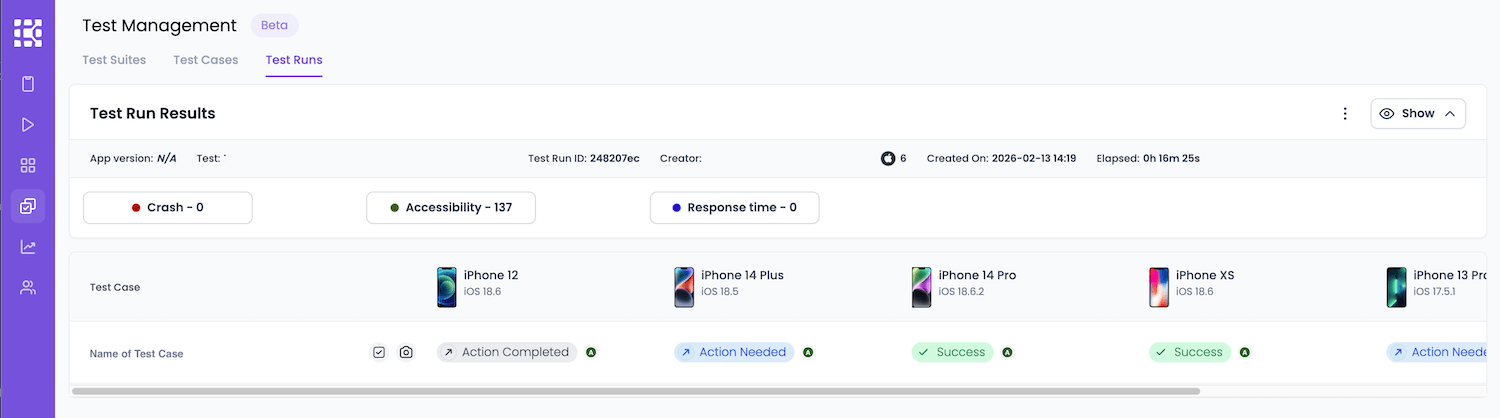This screenshot has width=1500, height=418.
Task: Click the Test Management title
Action: [x=160, y=26]
